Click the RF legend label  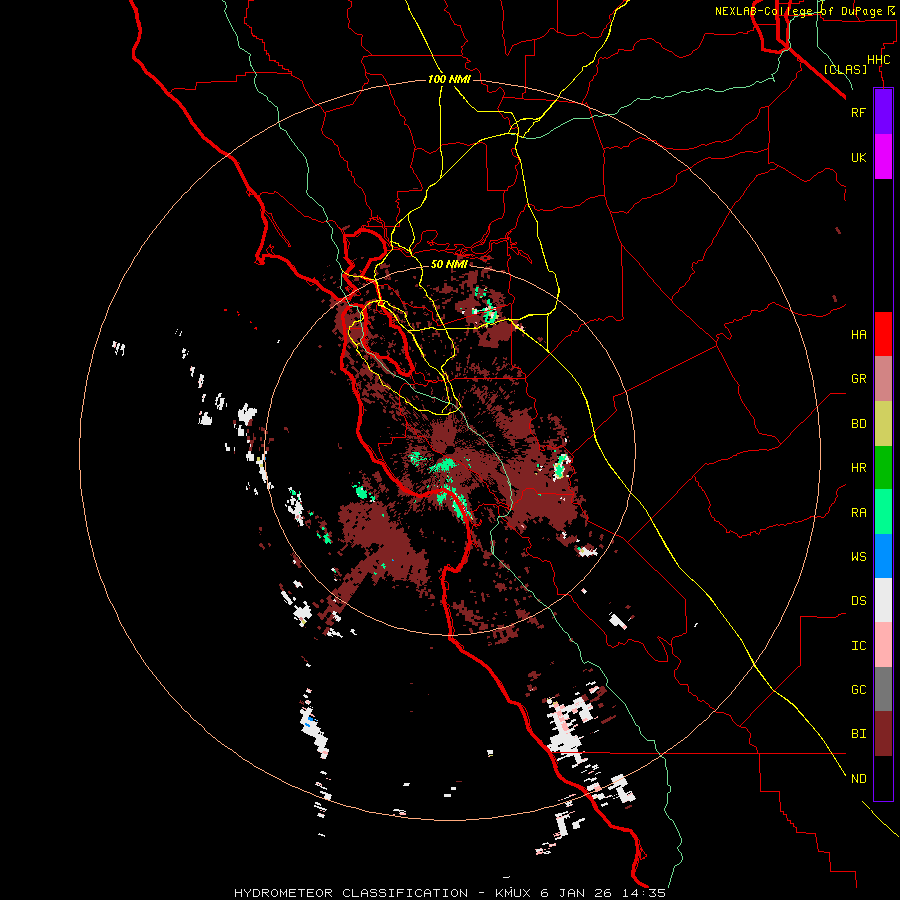pyautogui.click(x=858, y=112)
